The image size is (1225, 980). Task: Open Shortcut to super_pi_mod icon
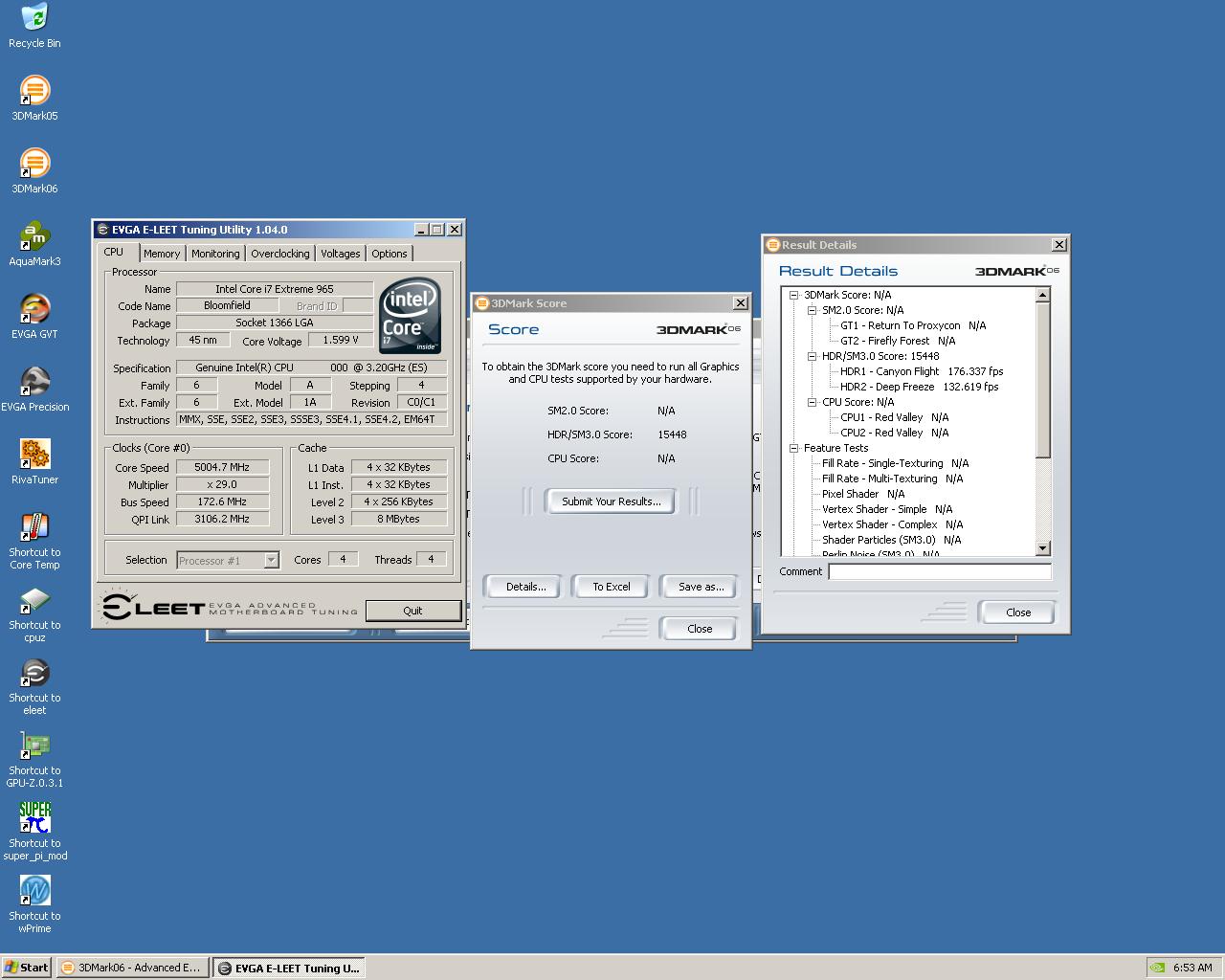point(34,833)
